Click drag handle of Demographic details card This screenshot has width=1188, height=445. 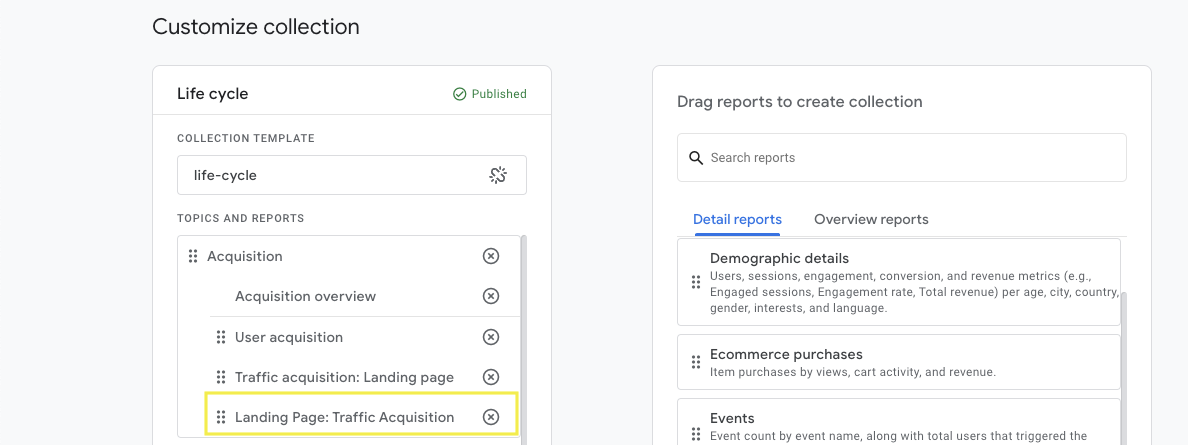pos(696,282)
